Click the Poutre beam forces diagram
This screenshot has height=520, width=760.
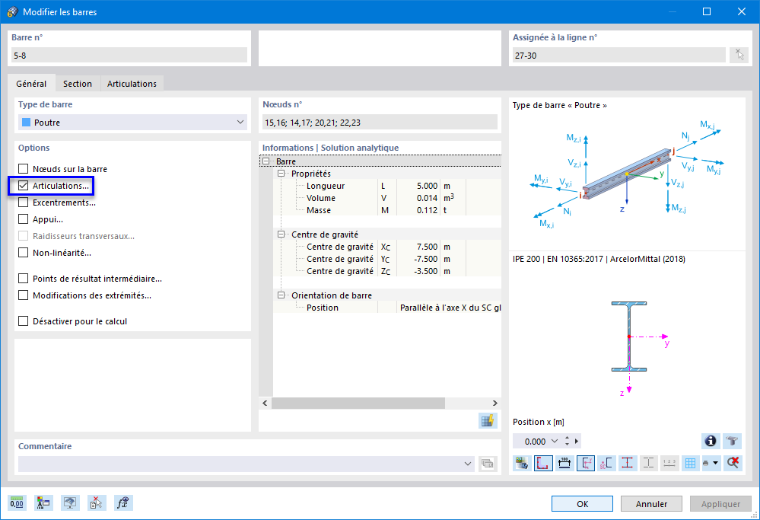(x=628, y=173)
